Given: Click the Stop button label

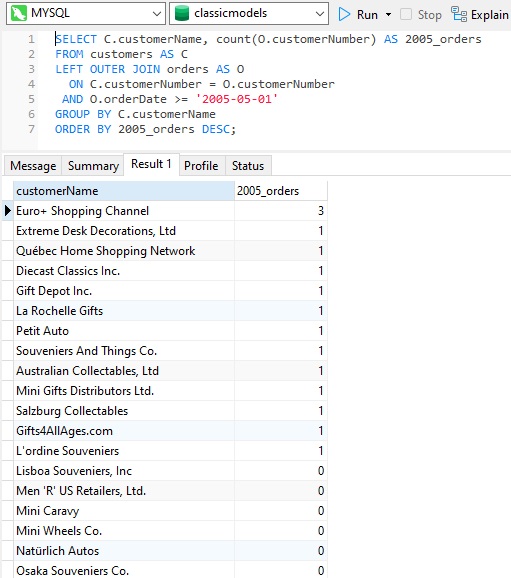Looking at the screenshot, I should point(430,15).
